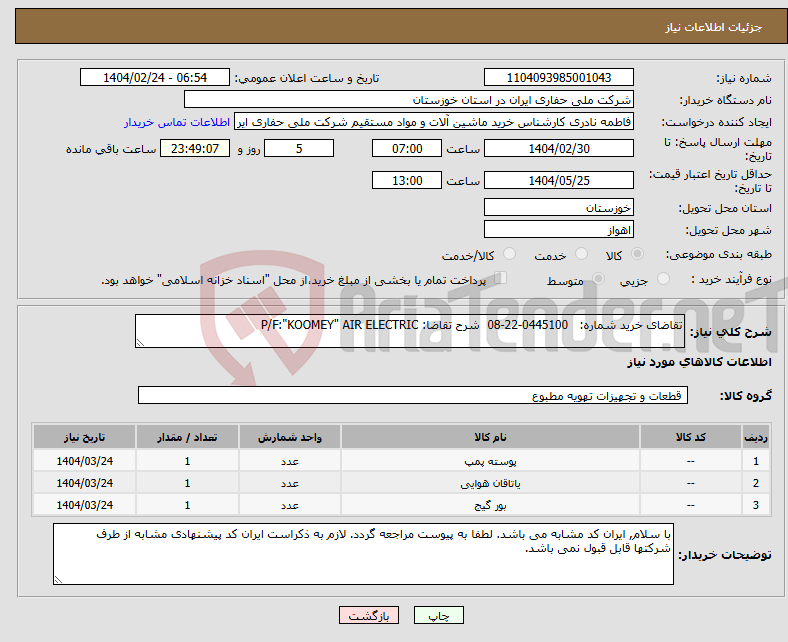Image resolution: width=788 pixels, height=642 pixels.
Task: Select the کالا radio button
Action: (x=637, y=254)
